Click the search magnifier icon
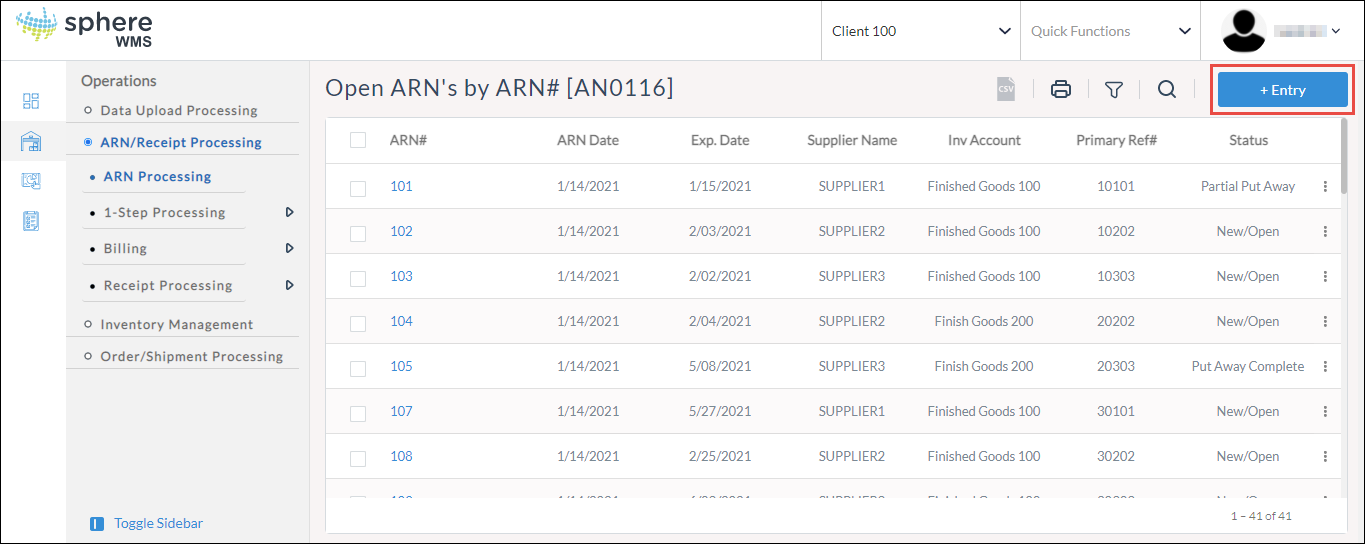This screenshot has width=1365, height=544. [1167, 89]
